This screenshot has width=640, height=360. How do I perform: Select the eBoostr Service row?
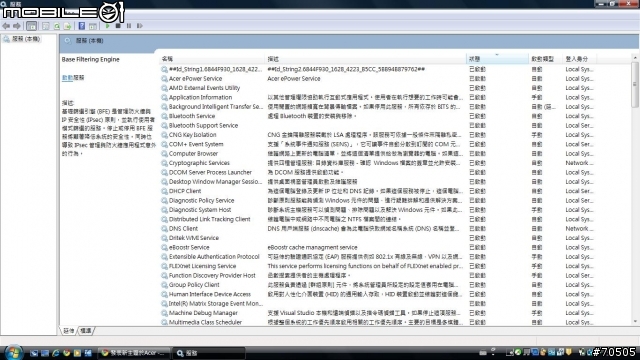tap(378, 248)
